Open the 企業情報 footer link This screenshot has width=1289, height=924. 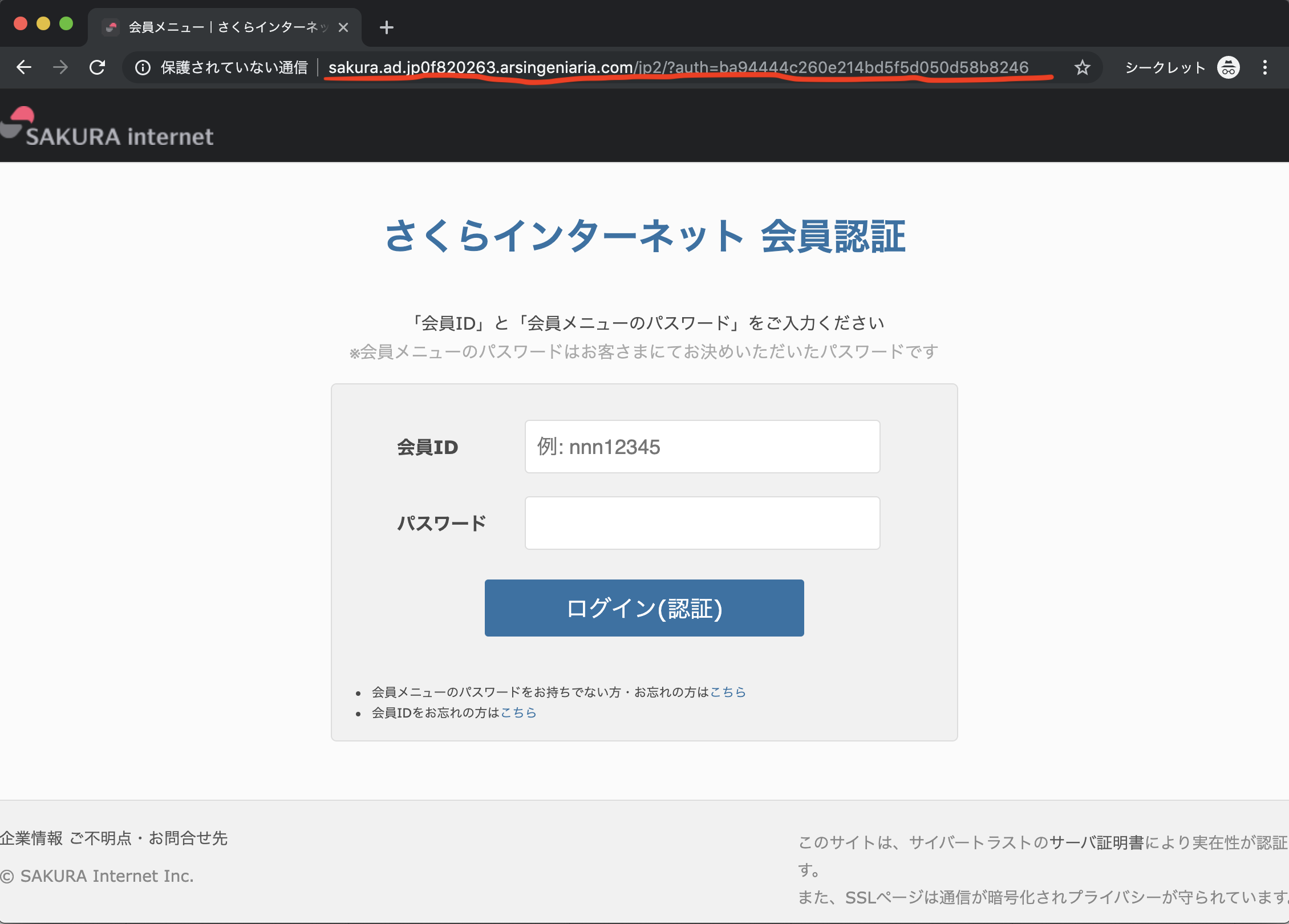tap(31, 838)
